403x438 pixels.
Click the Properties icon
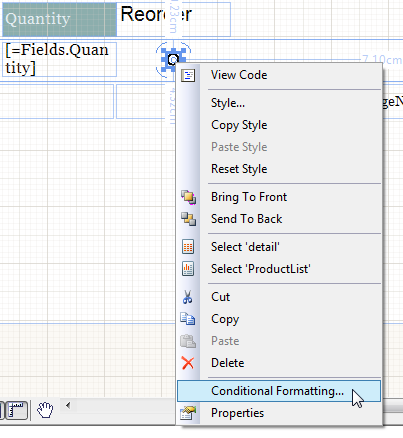pos(188,413)
